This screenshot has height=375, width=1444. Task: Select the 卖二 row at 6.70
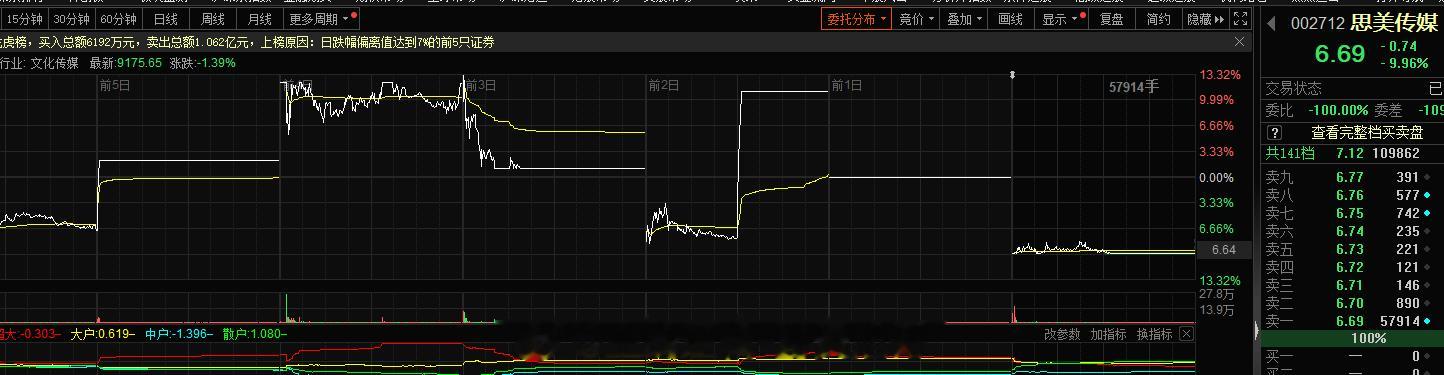[1351, 303]
